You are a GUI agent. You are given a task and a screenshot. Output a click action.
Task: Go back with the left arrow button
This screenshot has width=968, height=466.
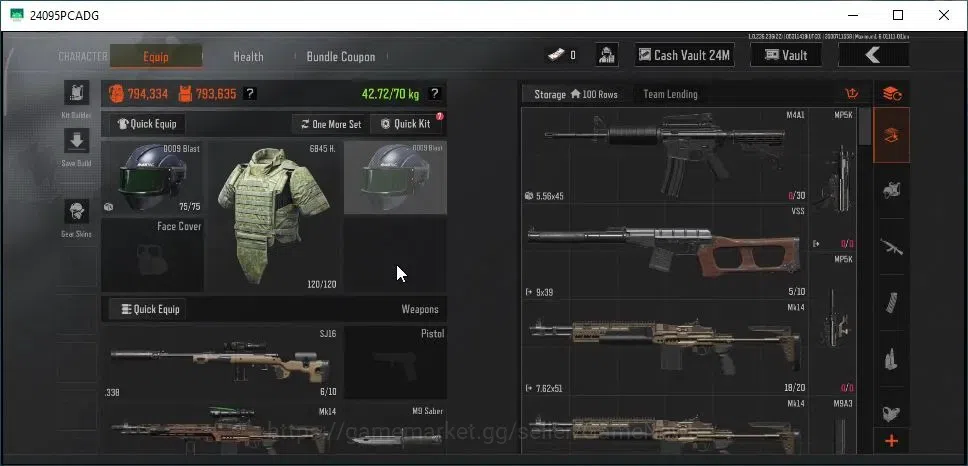pos(873,55)
